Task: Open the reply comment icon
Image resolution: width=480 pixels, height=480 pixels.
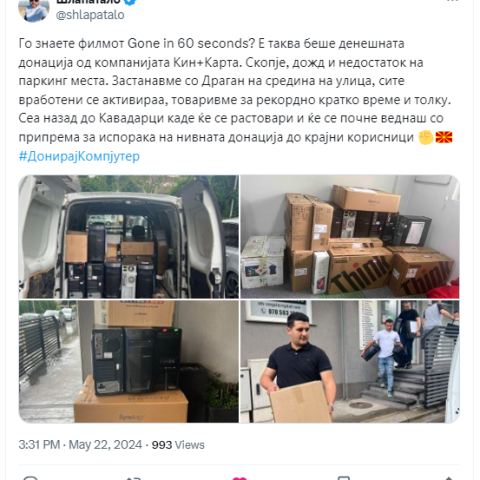Action: pyautogui.click(x=31, y=478)
